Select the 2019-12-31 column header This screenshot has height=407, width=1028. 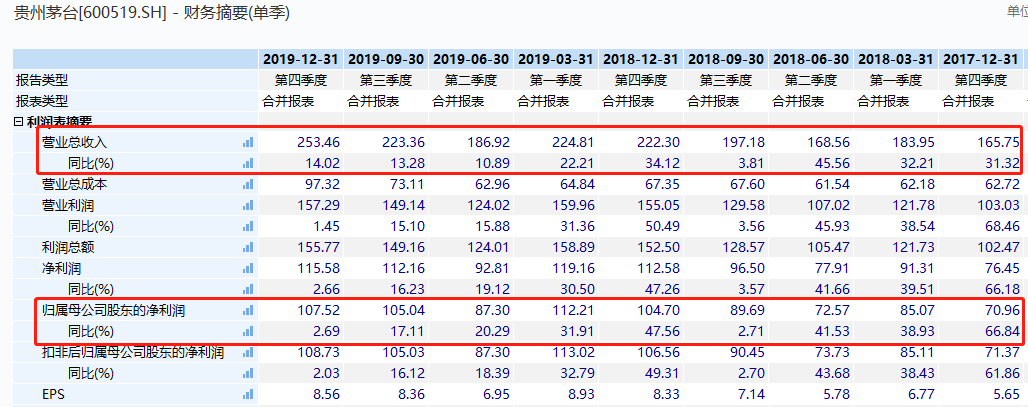301,59
